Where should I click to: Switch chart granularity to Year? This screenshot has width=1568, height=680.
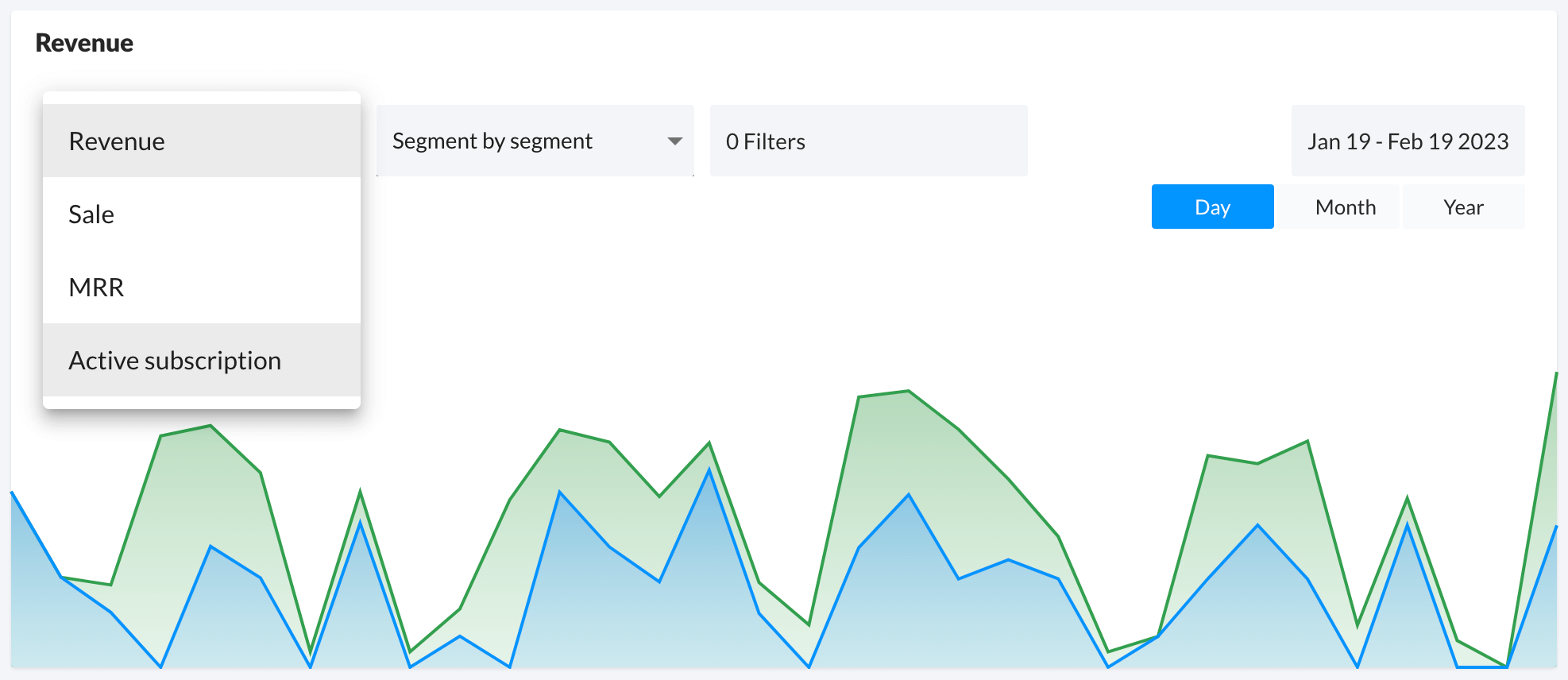pyautogui.click(x=1463, y=207)
